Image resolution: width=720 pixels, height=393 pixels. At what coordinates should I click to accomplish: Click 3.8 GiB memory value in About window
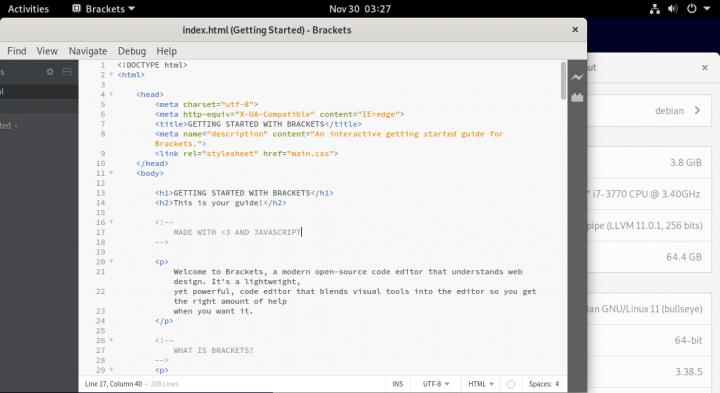(686, 163)
